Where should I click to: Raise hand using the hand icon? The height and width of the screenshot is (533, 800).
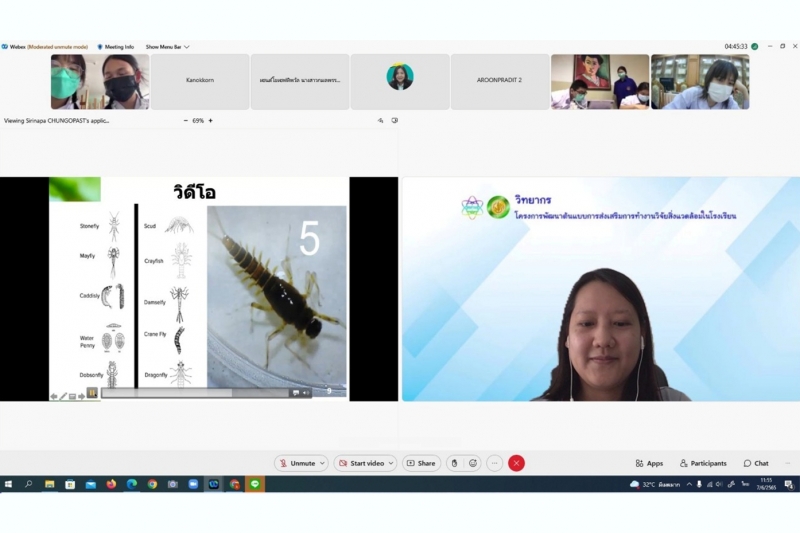pos(453,463)
